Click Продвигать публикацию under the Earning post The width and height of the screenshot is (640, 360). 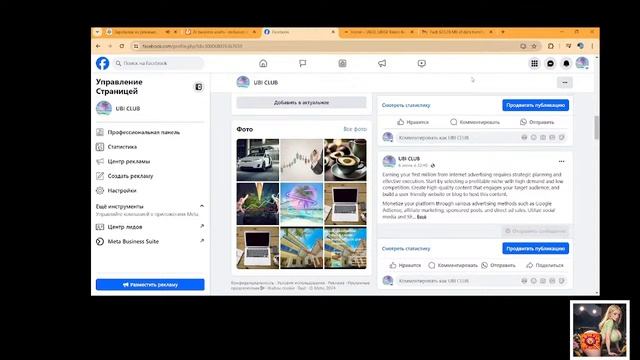tap(536, 249)
